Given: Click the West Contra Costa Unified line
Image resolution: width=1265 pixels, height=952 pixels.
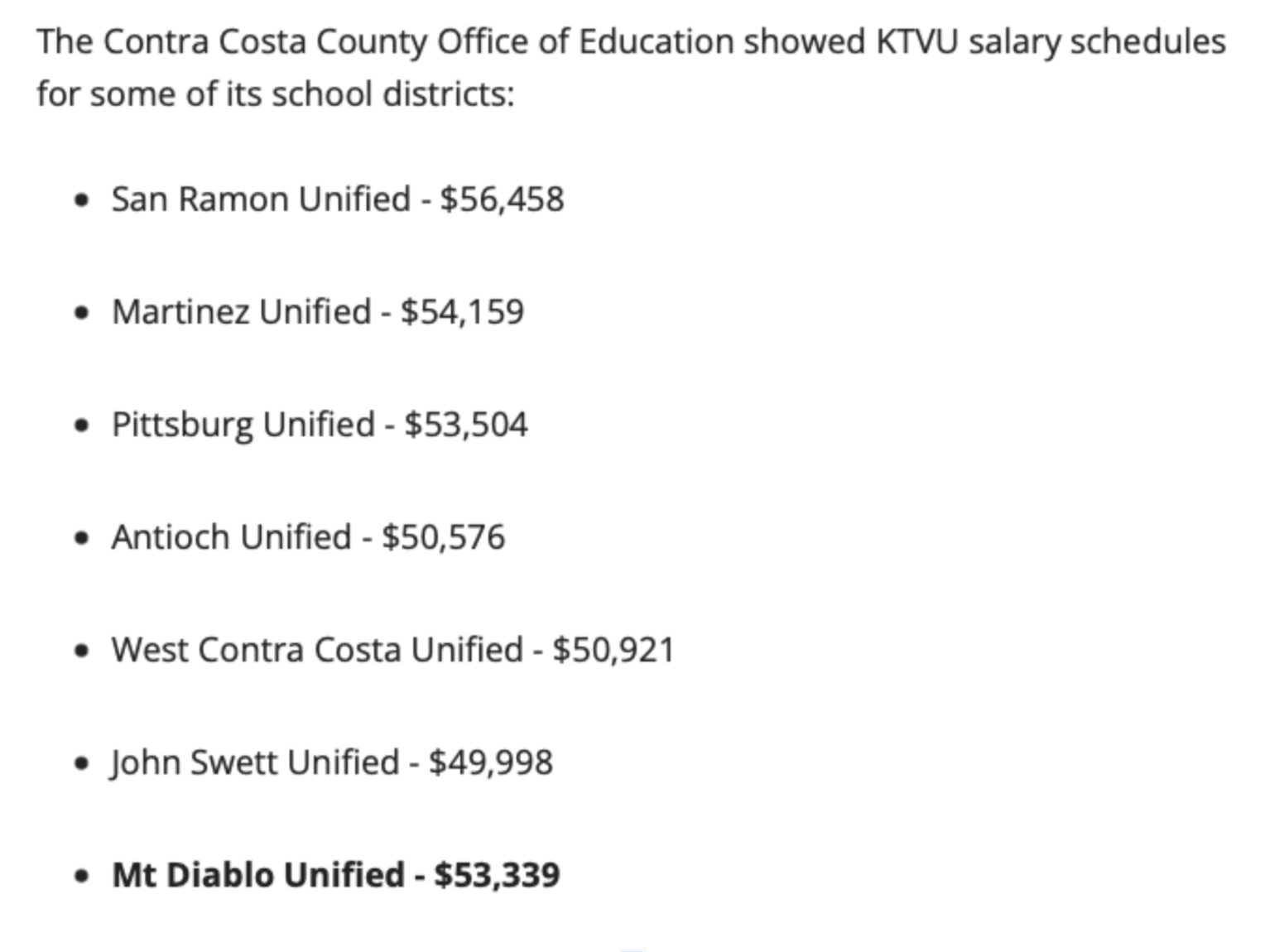Looking at the screenshot, I should pyautogui.click(x=393, y=650).
